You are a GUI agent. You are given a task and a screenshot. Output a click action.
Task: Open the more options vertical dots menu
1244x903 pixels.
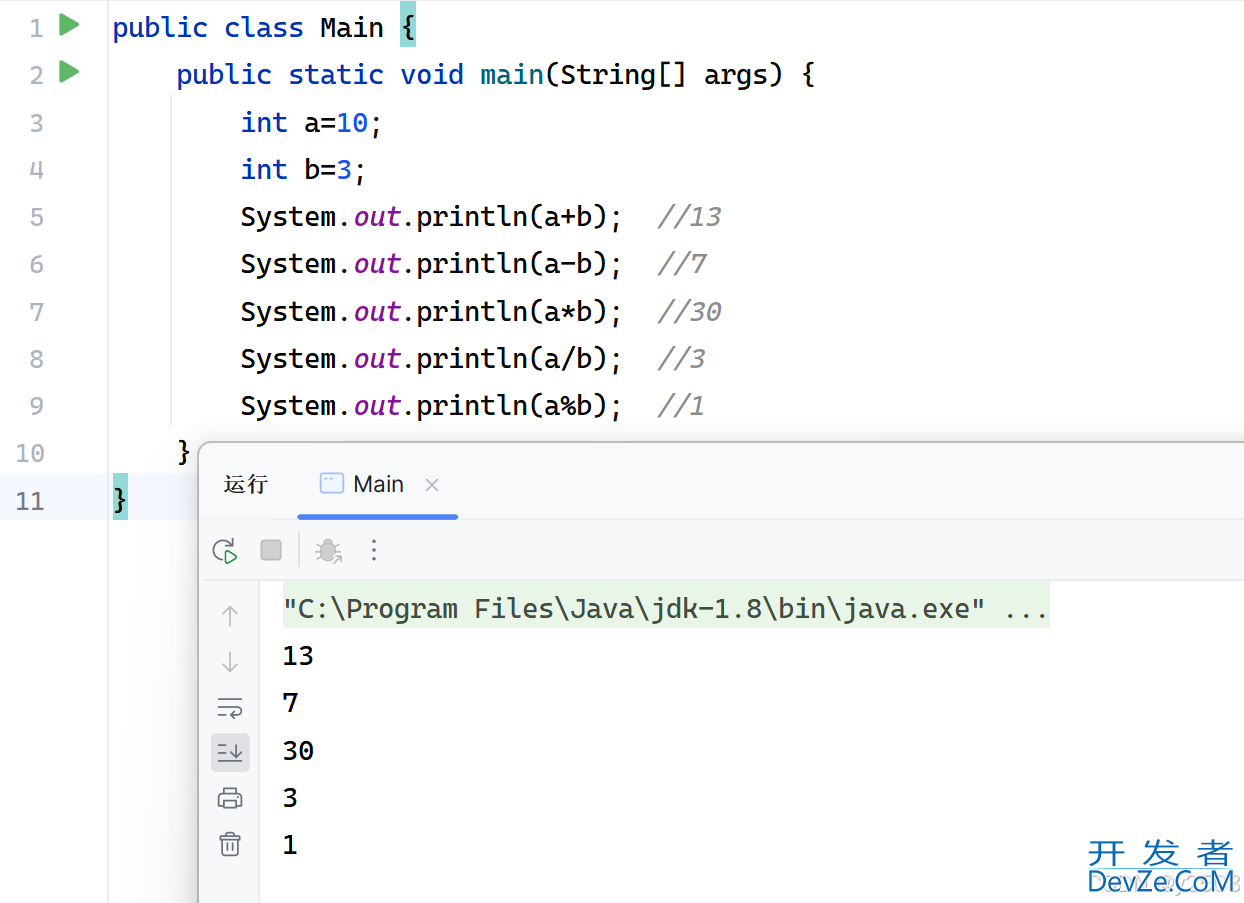point(374,550)
